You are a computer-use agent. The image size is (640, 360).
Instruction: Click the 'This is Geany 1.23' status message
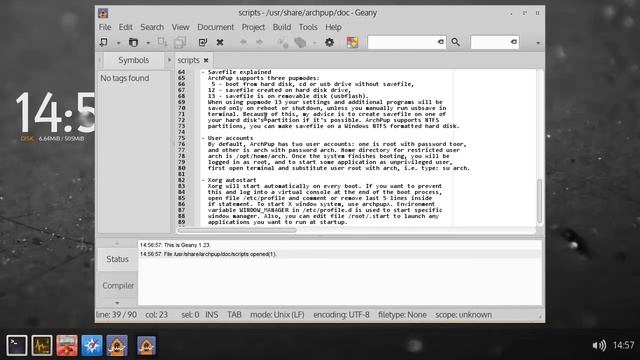[175, 245]
